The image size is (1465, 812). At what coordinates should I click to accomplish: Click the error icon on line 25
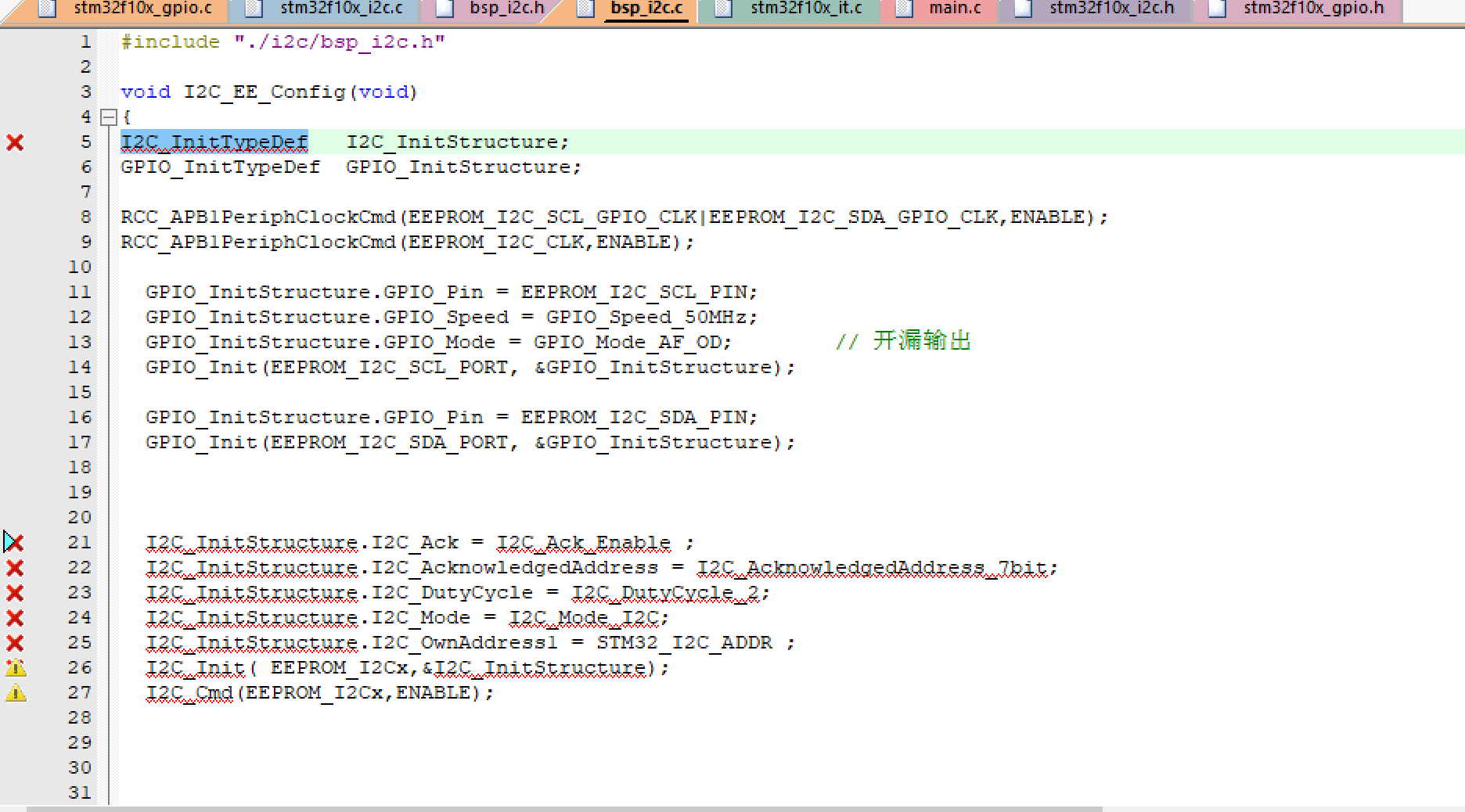(15, 643)
